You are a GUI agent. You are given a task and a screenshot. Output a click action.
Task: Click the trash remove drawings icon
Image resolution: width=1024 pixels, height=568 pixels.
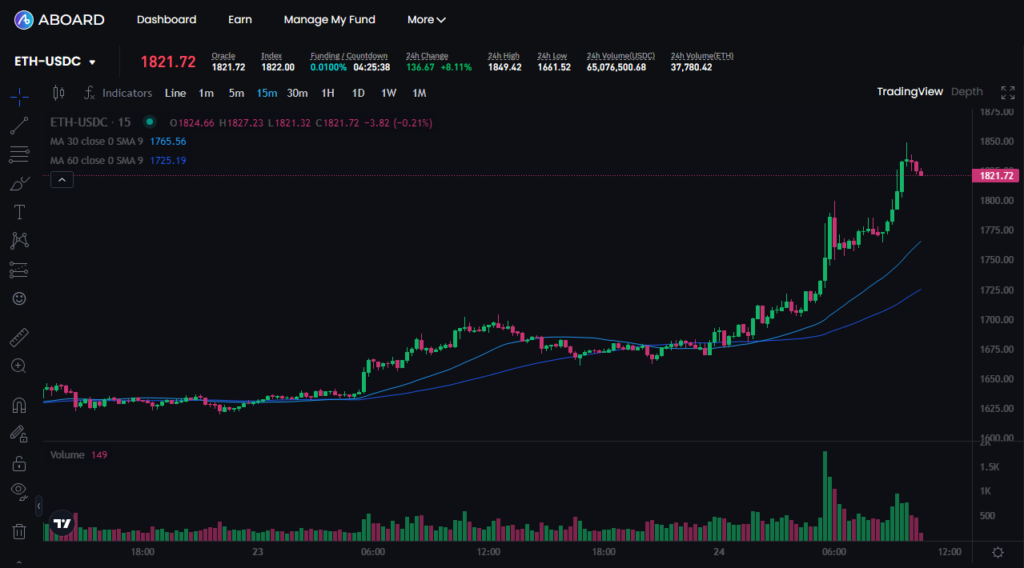[x=19, y=531]
